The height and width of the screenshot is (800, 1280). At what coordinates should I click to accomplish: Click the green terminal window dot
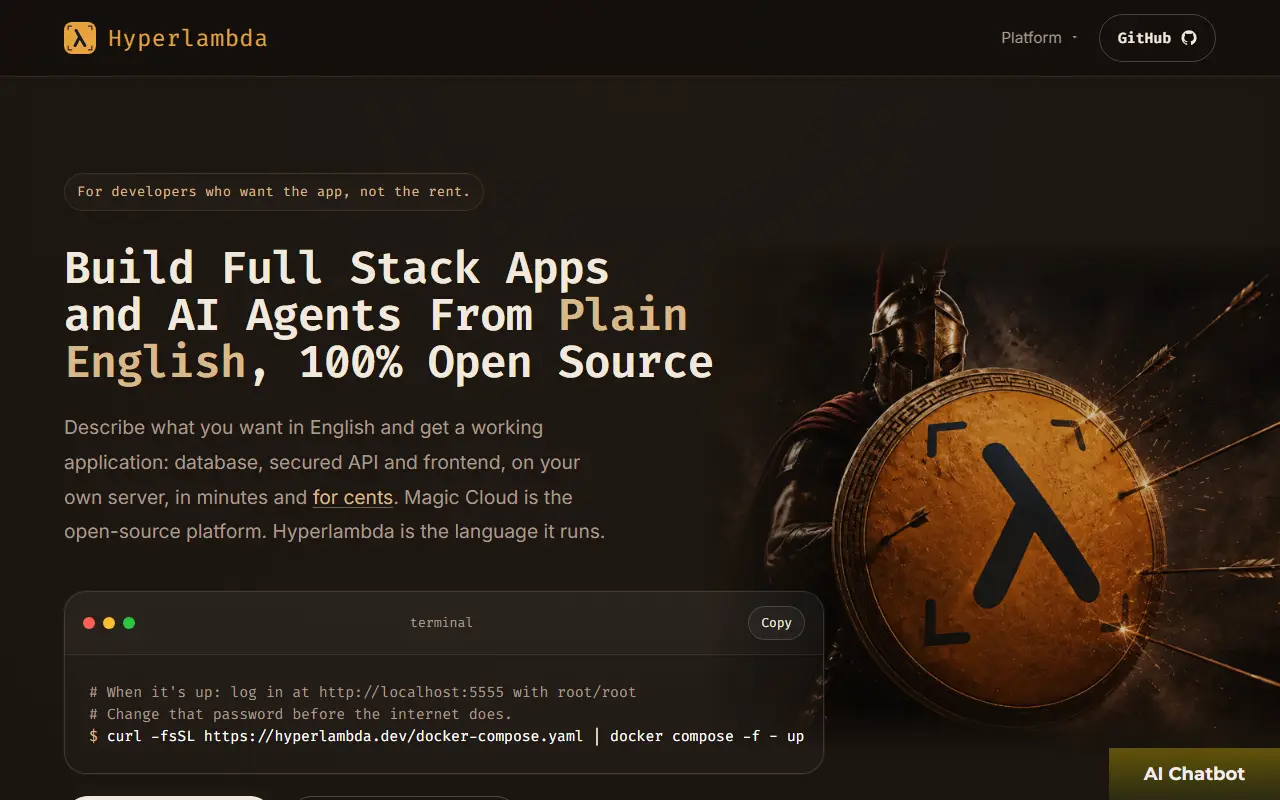(129, 623)
